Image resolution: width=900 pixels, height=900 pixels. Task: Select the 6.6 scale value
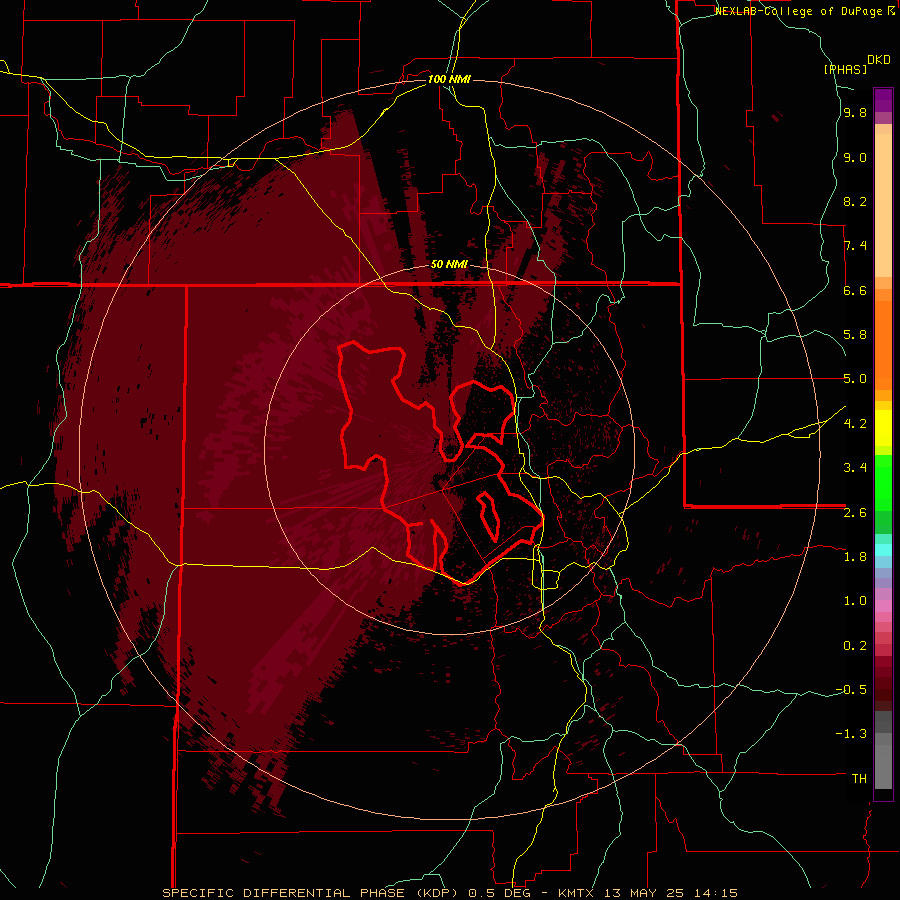click(855, 290)
